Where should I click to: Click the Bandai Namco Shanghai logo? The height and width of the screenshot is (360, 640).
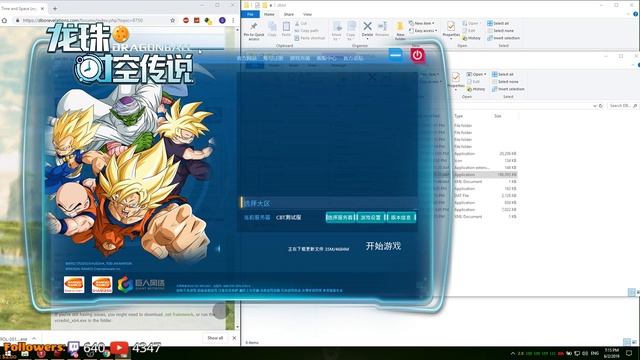pos(102,284)
